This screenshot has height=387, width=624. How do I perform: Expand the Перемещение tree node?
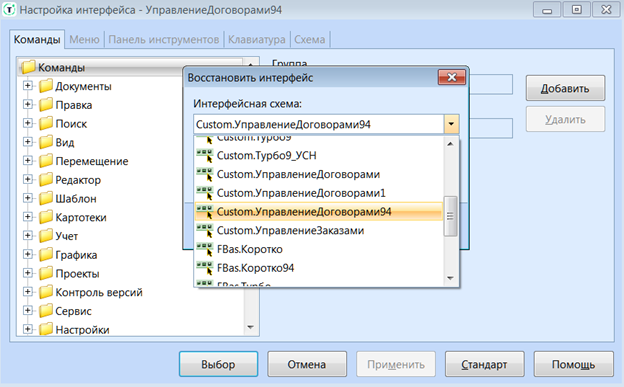(x=27, y=160)
